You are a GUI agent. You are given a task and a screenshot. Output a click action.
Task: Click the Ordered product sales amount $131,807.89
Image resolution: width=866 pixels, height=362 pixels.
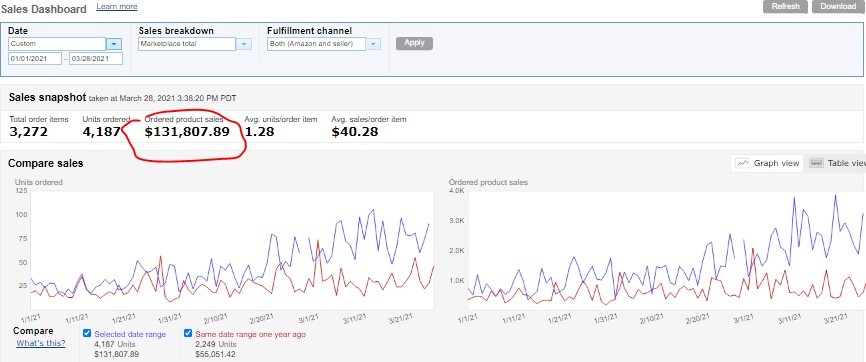click(x=187, y=132)
